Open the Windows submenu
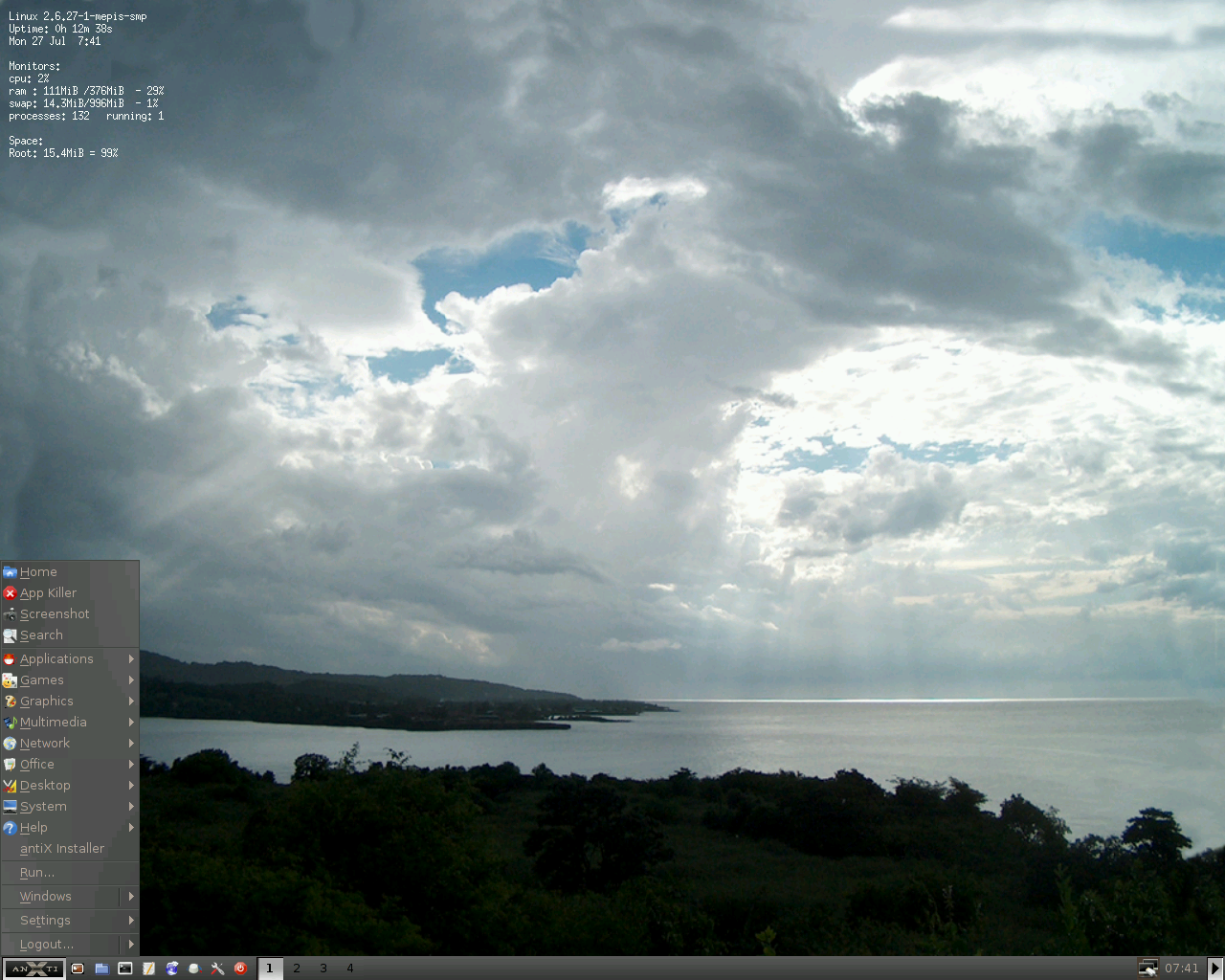 coord(70,897)
